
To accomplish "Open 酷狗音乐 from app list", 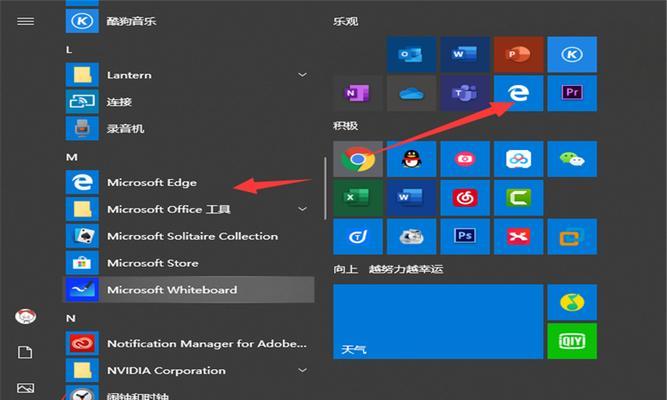I will coord(190,21).
